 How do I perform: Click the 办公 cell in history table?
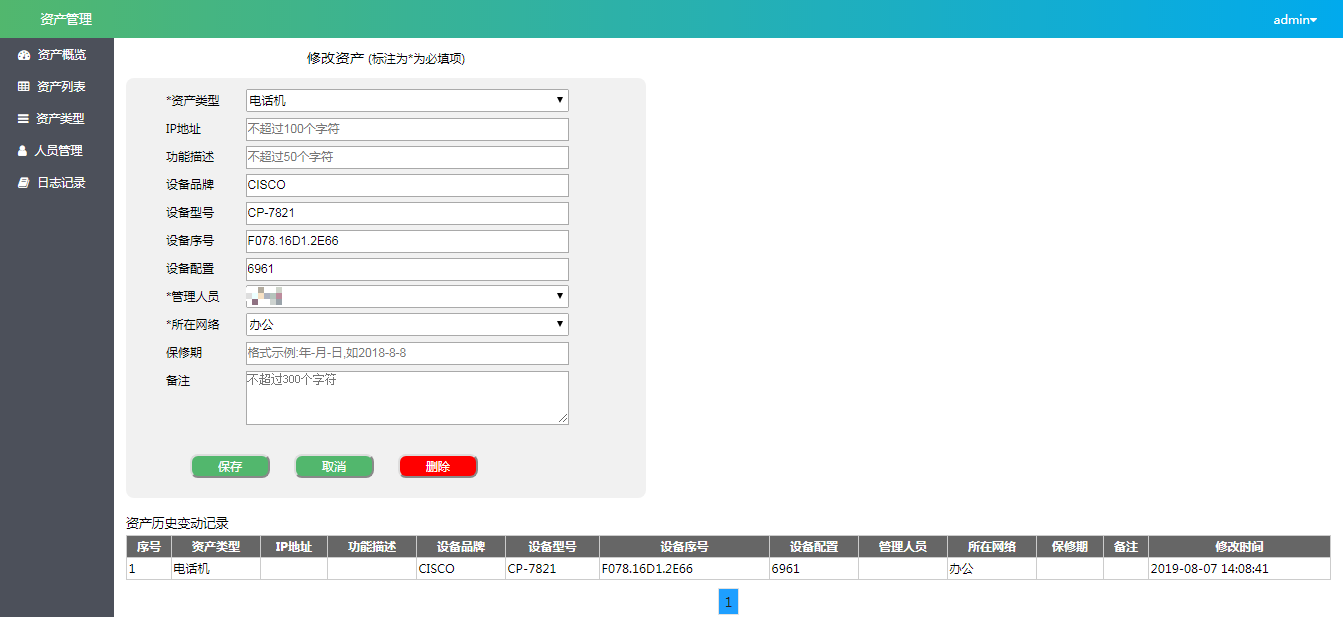(992, 568)
